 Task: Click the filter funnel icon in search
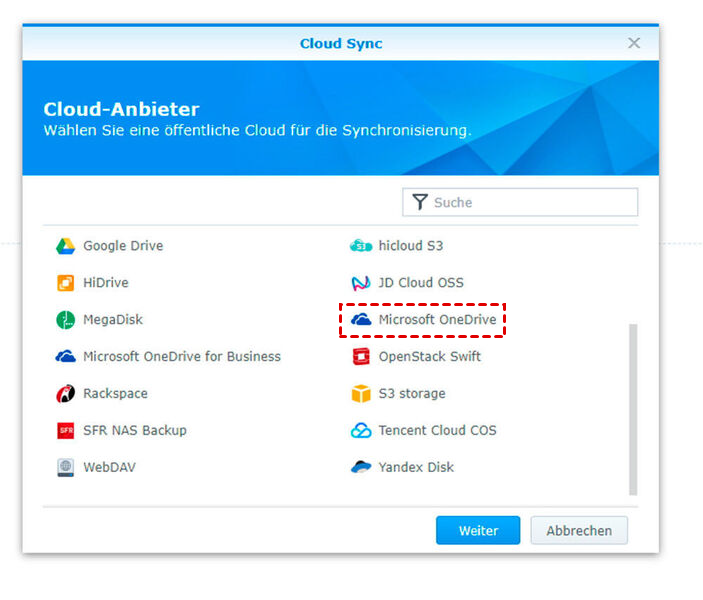(420, 202)
